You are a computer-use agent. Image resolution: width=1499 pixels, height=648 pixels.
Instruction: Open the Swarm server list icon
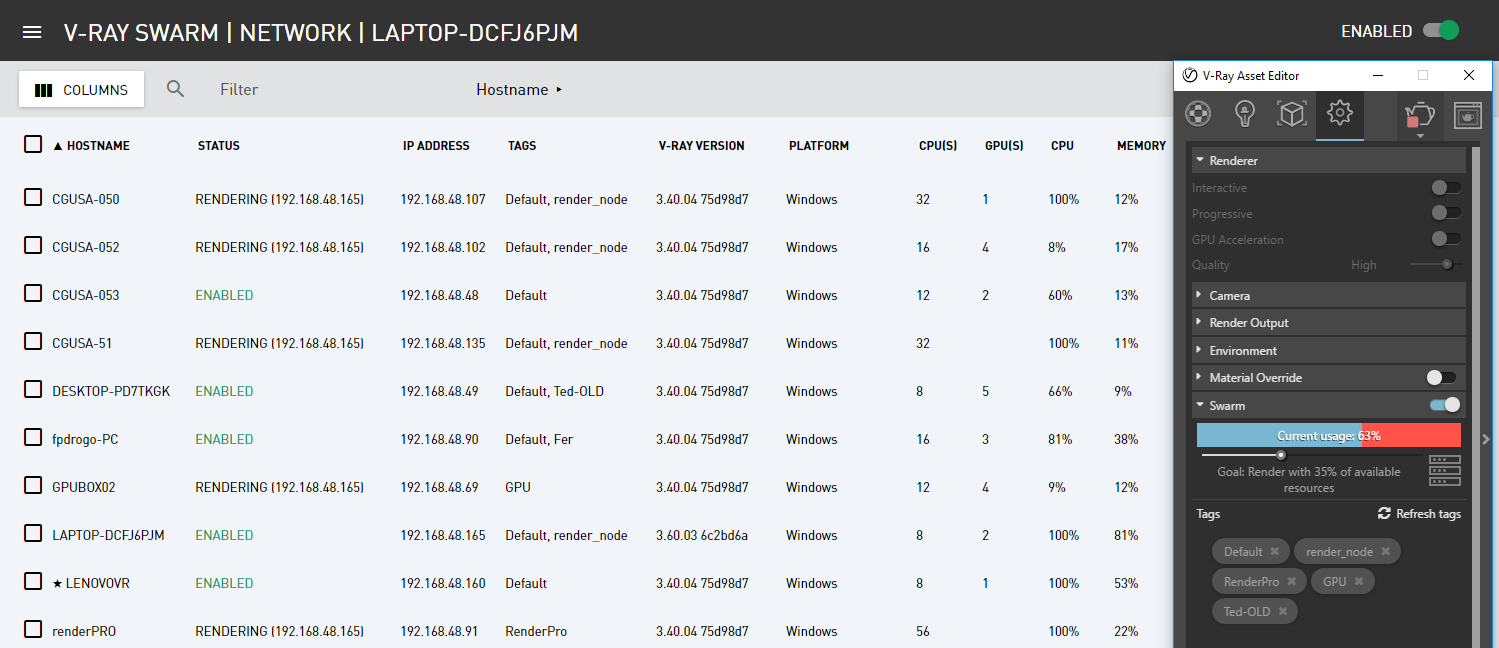pyautogui.click(x=1445, y=470)
